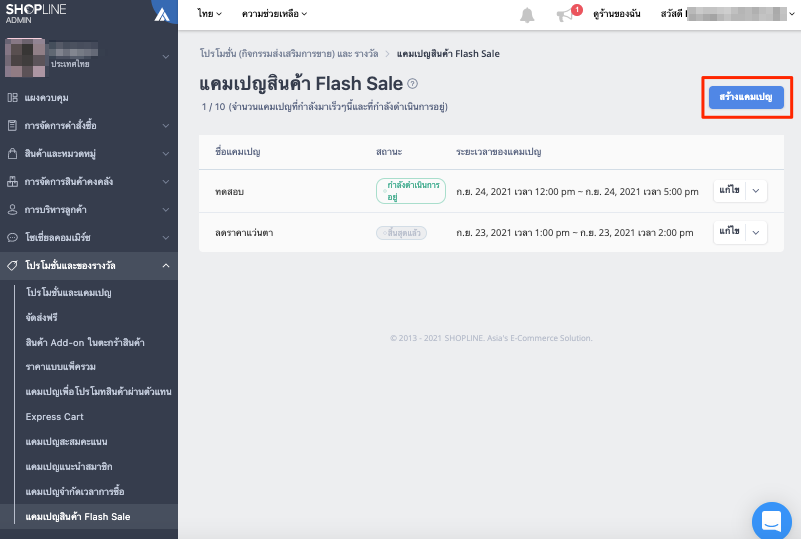Image resolution: width=801 pixels, height=539 pixels.
Task: Select ราคาแบบแพ็ครวม submenu item
Action: click(x=60, y=366)
